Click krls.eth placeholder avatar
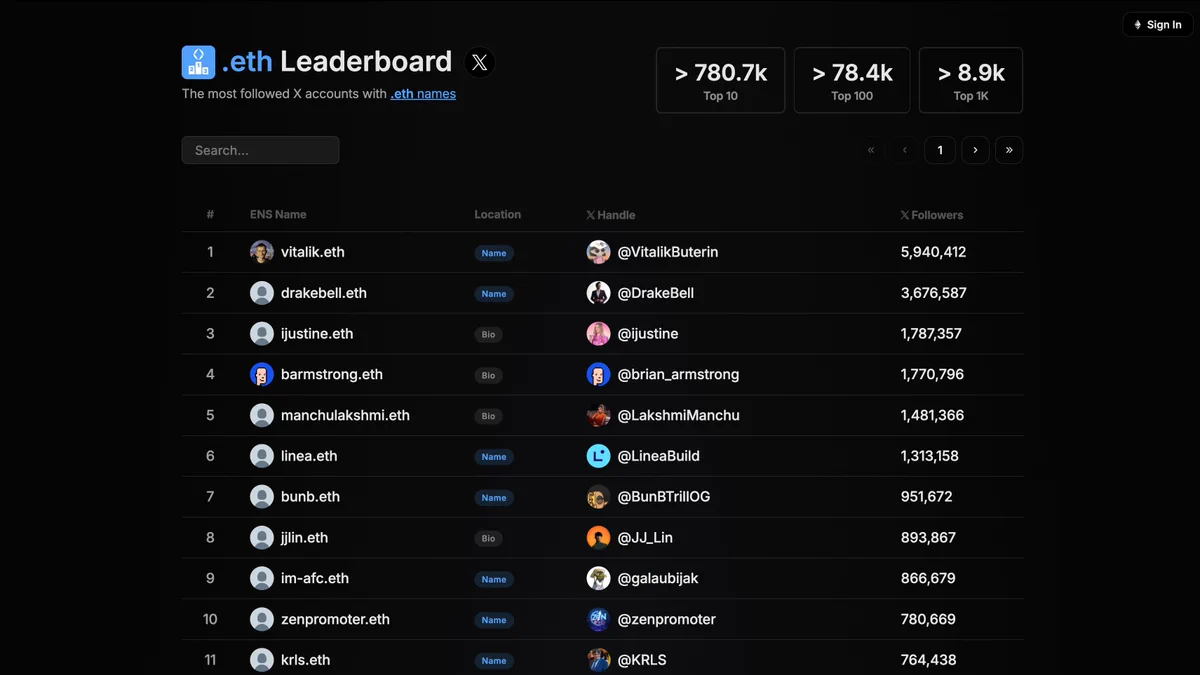Screen dimensions: 1200x675 coord(262,660)
